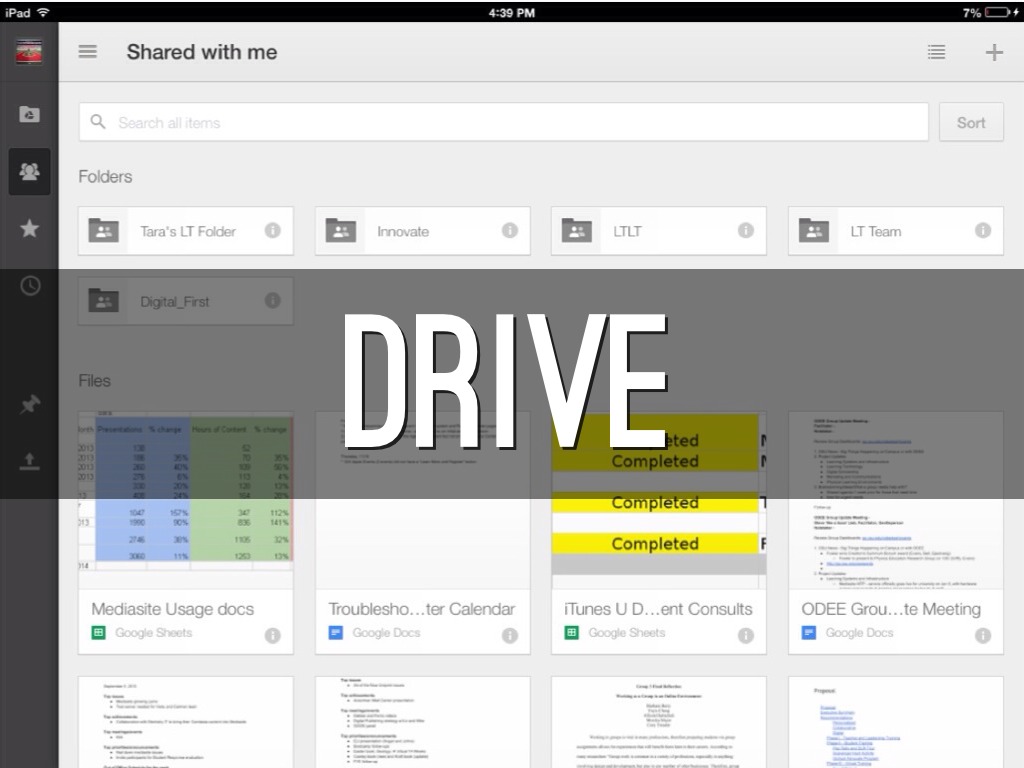Tap the account avatar thumbnail
The width and height of the screenshot is (1024, 768).
(x=29, y=52)
